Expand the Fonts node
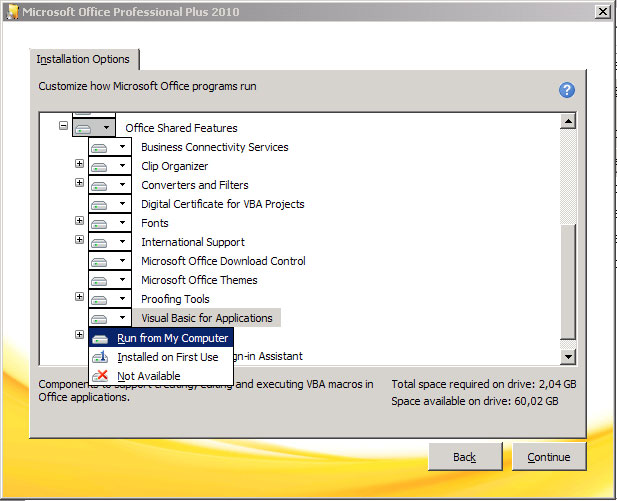Viewport: 617px width, 501px height. (79, 220)
